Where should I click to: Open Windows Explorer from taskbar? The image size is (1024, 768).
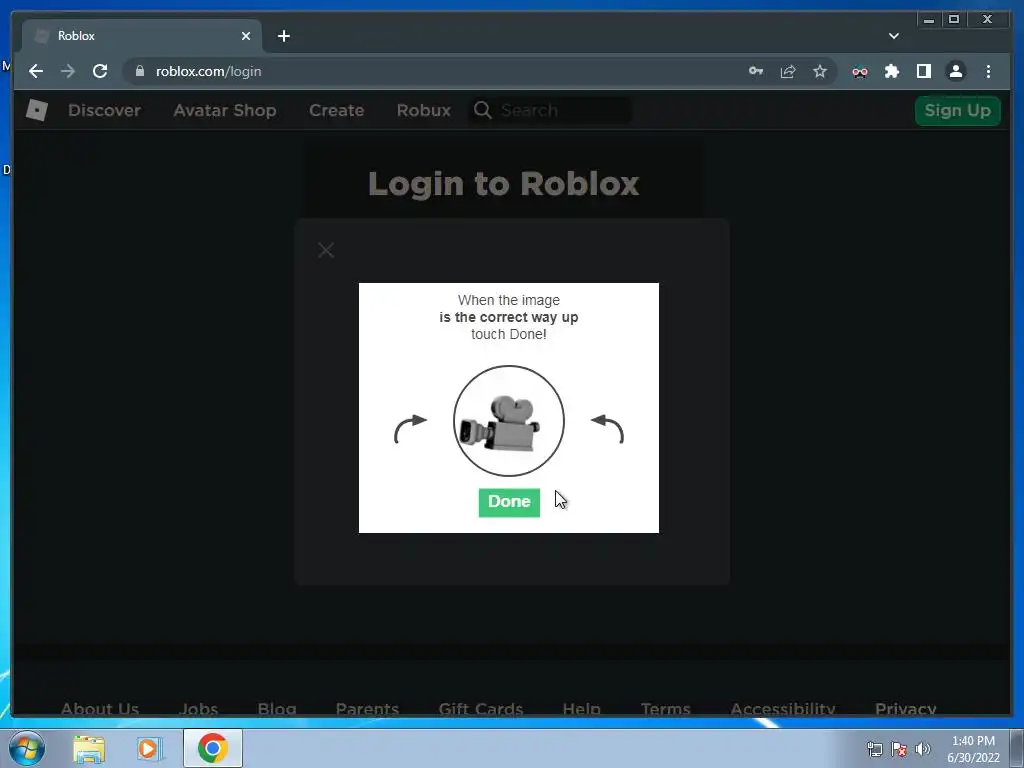[89, 748]
